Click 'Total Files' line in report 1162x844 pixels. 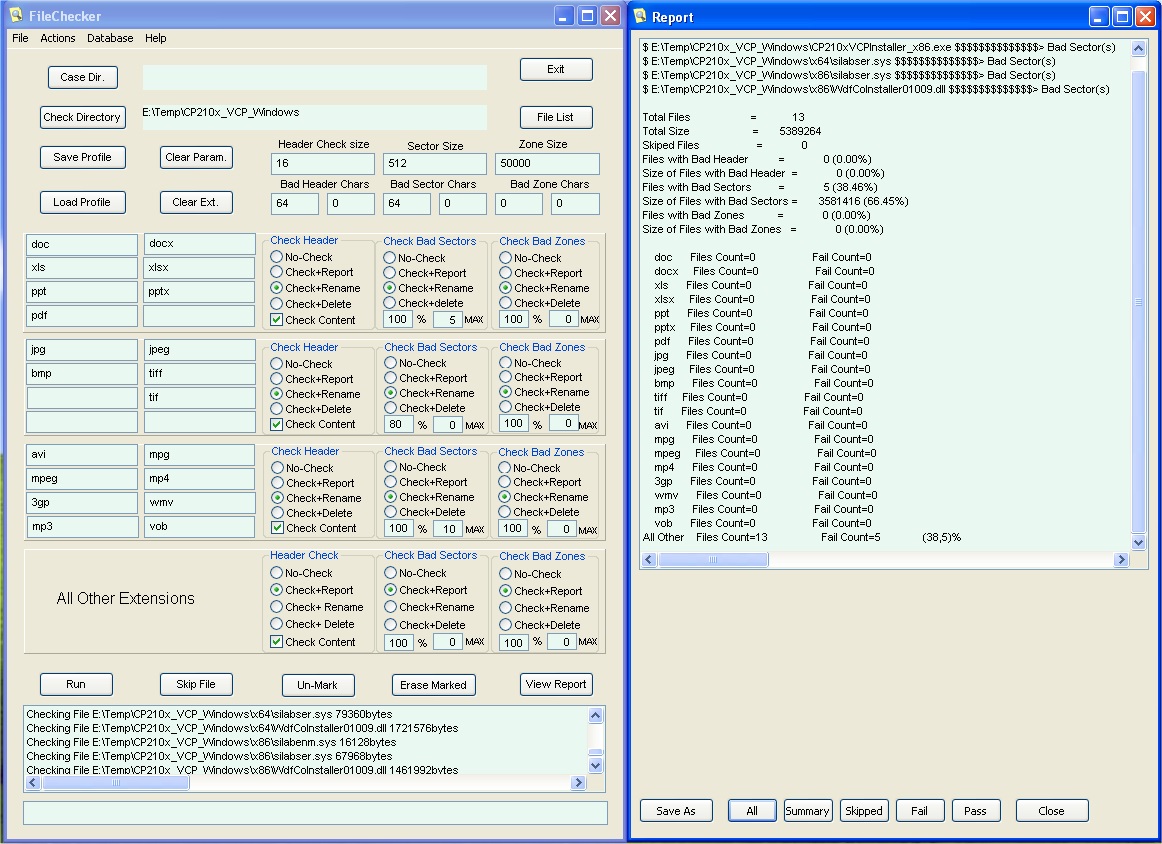[723, 117]
